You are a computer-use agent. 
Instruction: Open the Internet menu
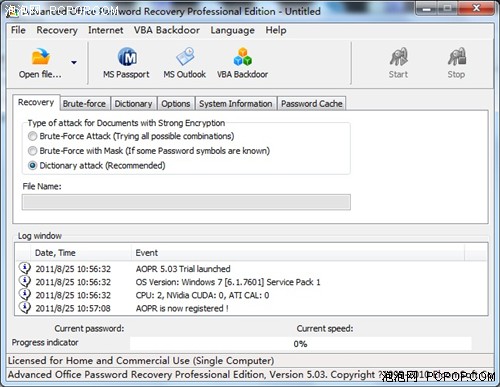click(105, 30)
